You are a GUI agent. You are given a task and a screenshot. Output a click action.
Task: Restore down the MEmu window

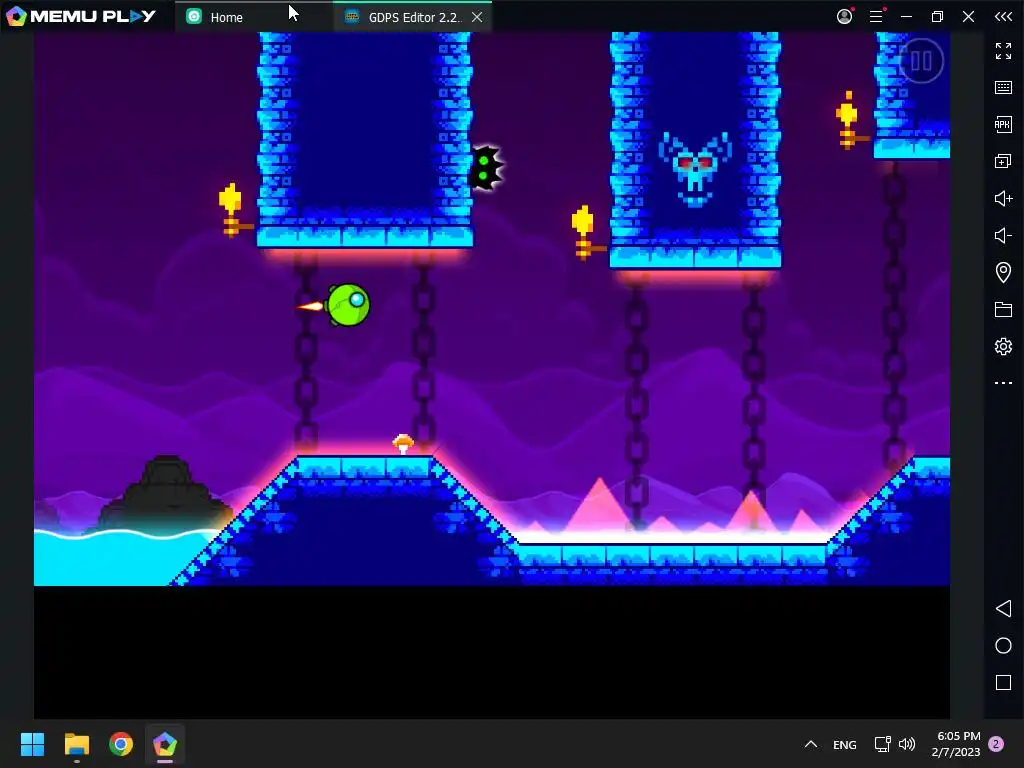[937, 16]
